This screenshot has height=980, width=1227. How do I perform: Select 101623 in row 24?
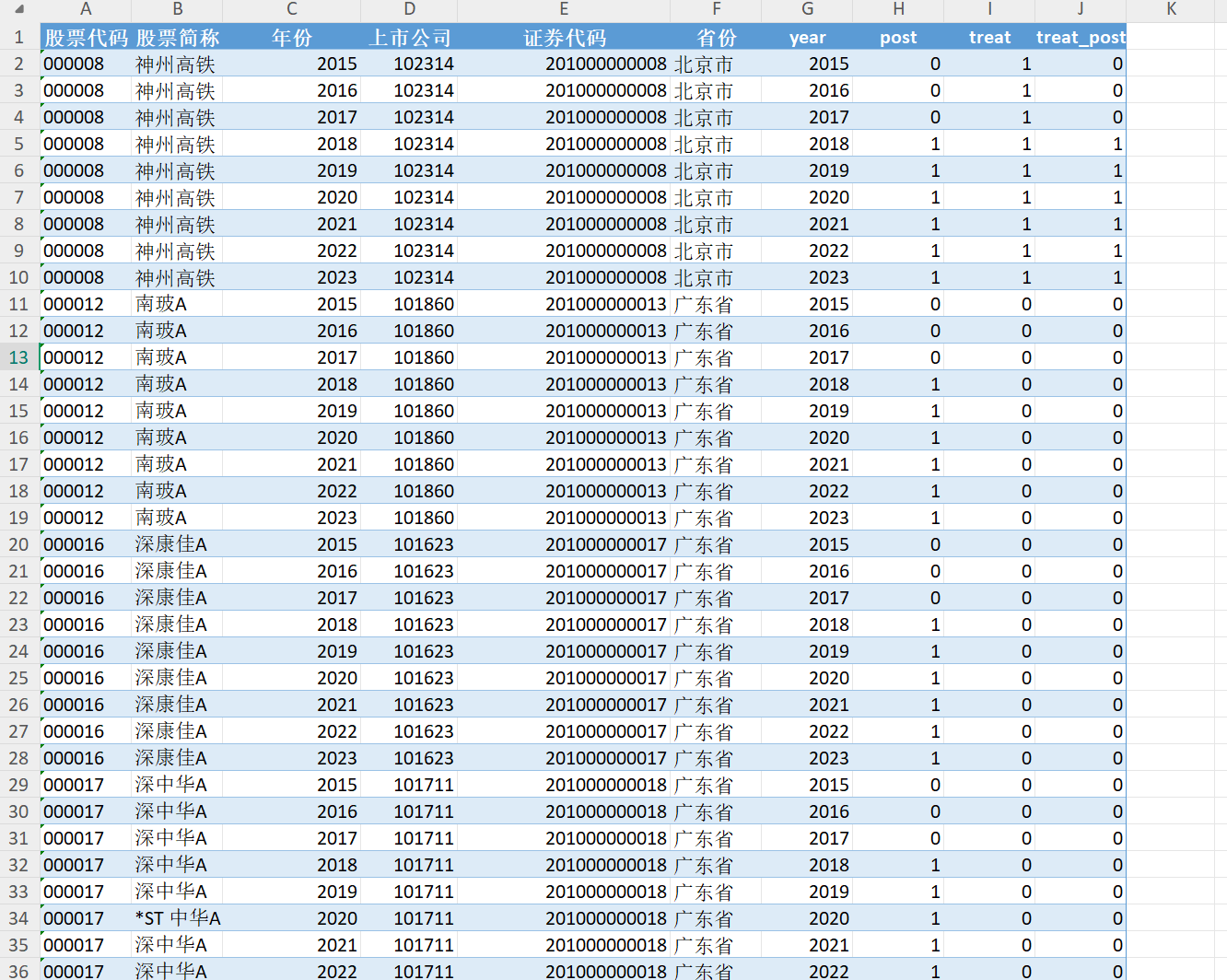click(x=410, y=651)
